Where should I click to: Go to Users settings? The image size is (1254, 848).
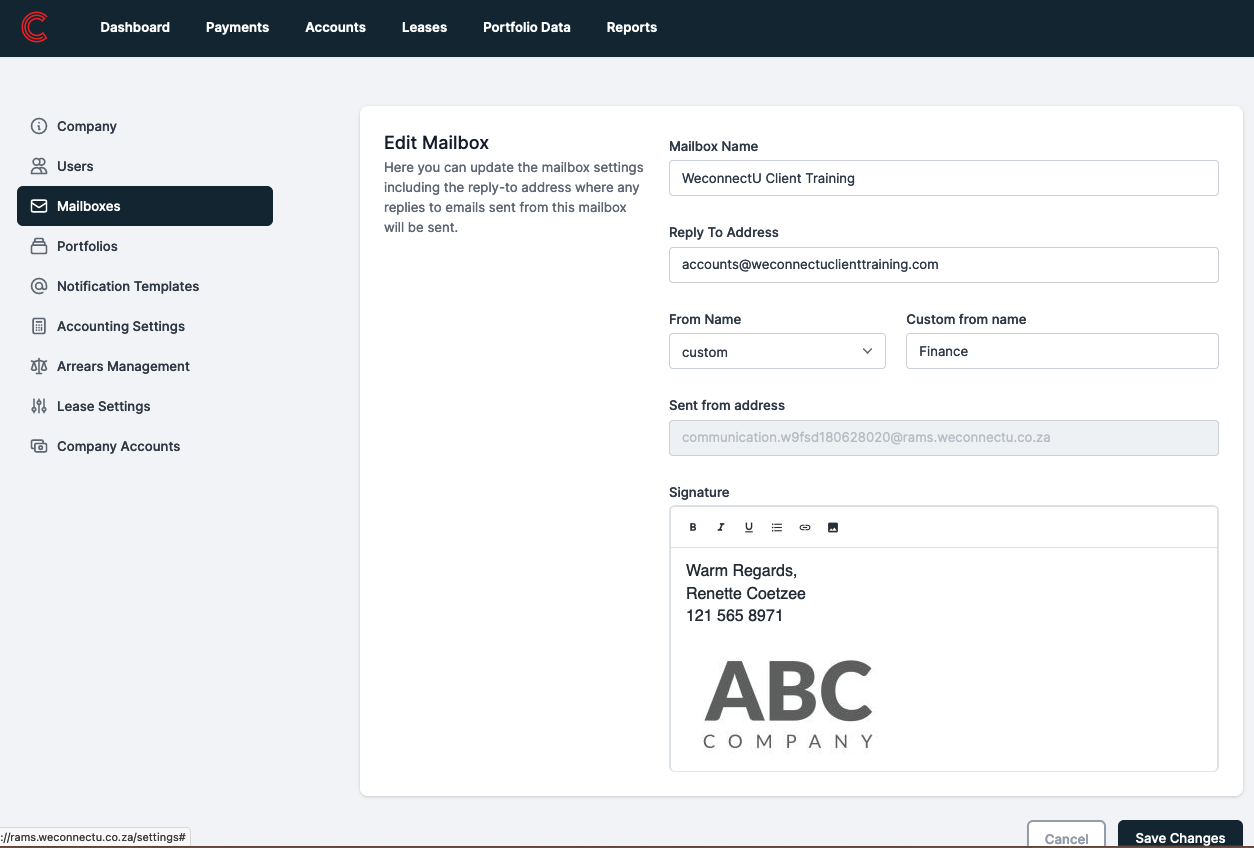pos(145,166)
